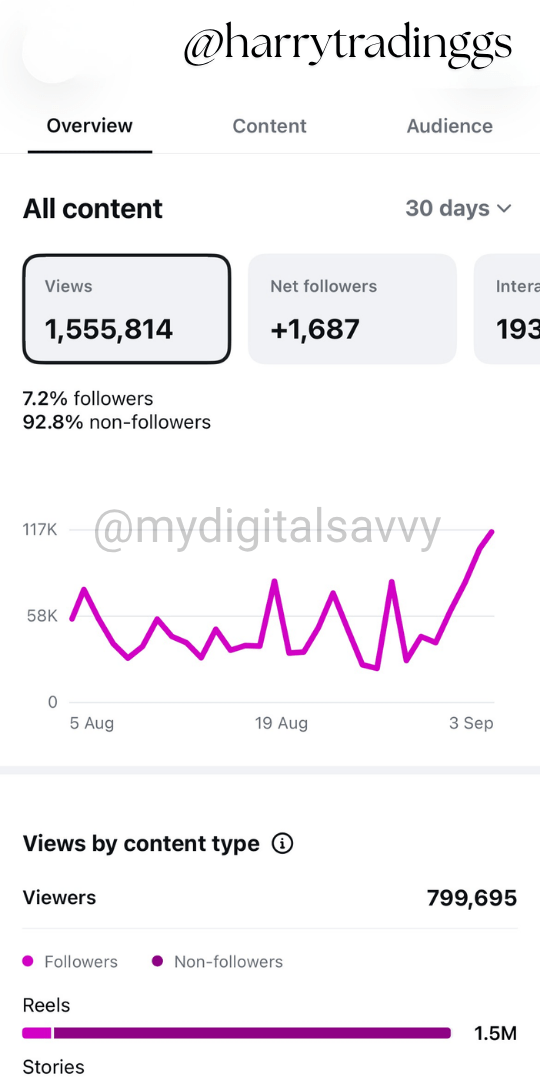Image resolution: width=540 pixels, height=1083 pixels.
Task: Click the 19 Aug chart axis label
Action: click(282, 724)
